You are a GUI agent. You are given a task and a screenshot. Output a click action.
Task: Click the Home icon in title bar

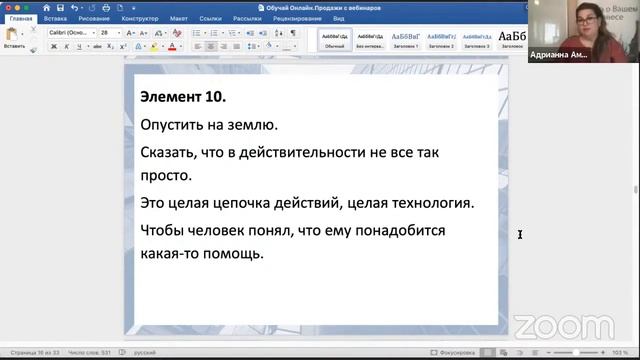(x=47, y=8)
